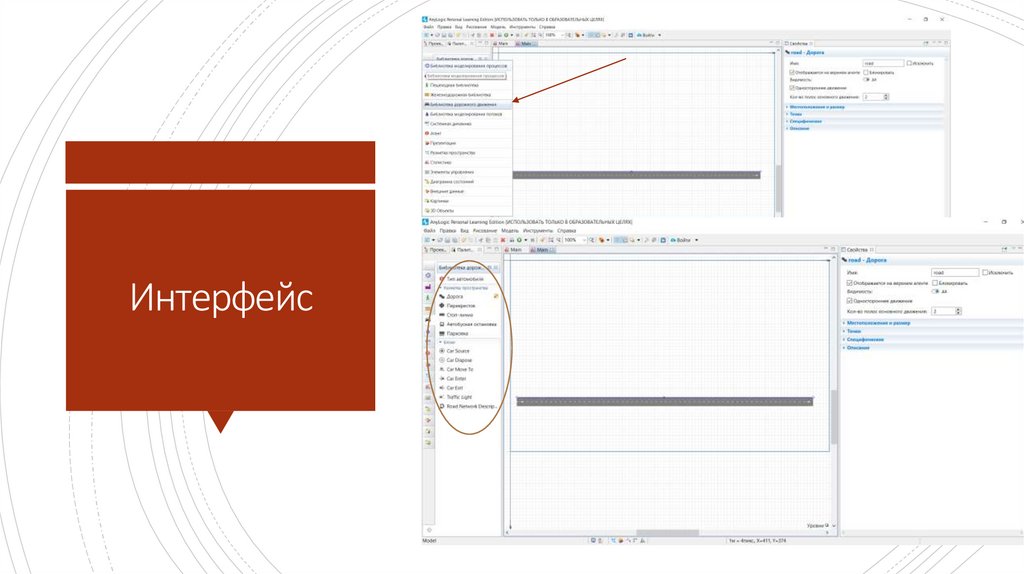Open pedestrian library icon in lower vertical strip
Viewport: 1024px width, 574px height.
(x=428, y=298)
